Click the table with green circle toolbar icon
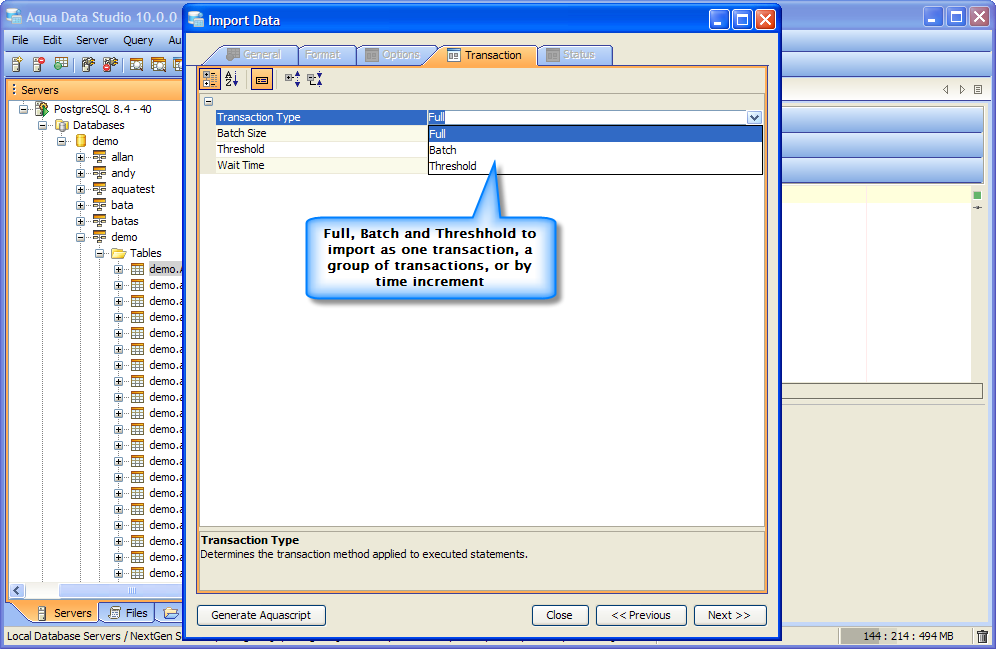Screen dimensions: 996x649 pos(61,64)
